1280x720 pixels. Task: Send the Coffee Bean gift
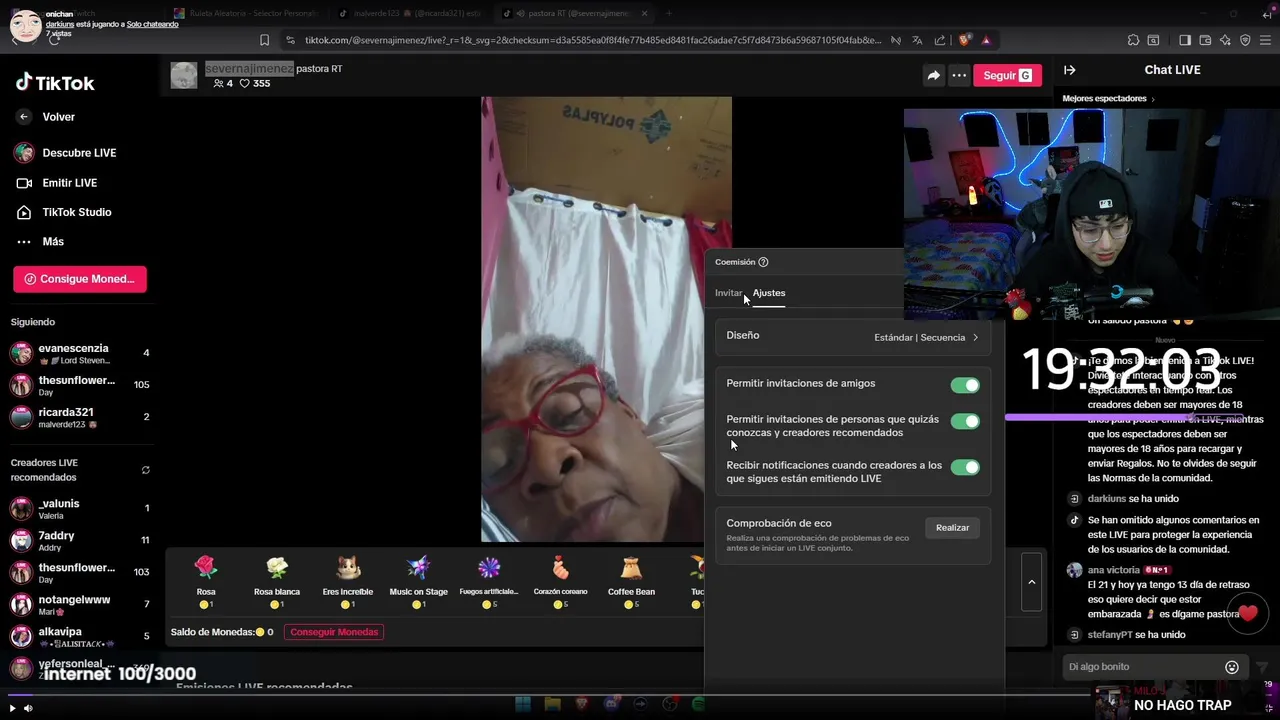pyautogui.click(x=631, y=581)
